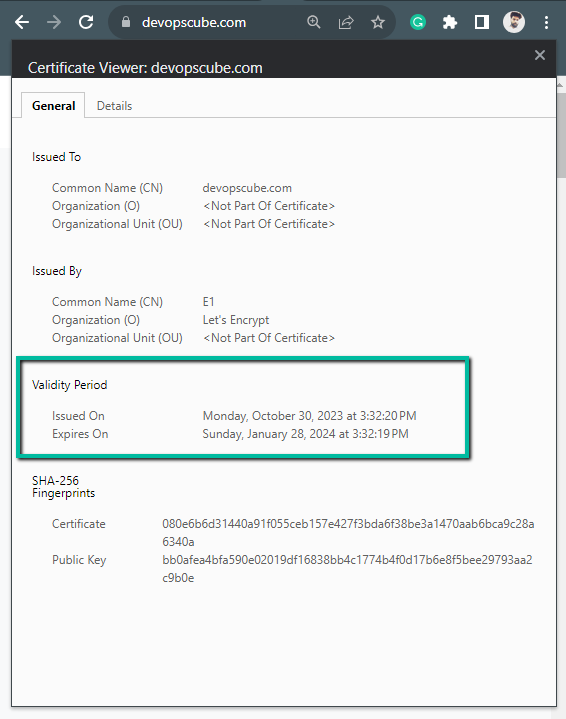The width and height of the screenshot is (566, 719).
Task: Click the Let's Encrypt organization value
Action: pyautogui.click(x=236, y=320)
